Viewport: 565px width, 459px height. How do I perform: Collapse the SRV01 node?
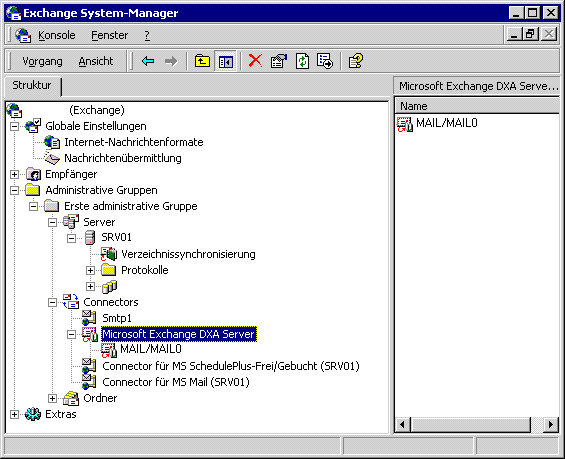[72, 238]
